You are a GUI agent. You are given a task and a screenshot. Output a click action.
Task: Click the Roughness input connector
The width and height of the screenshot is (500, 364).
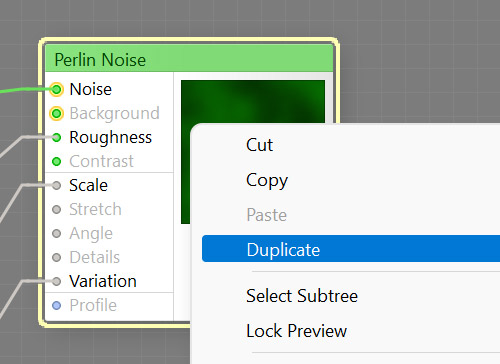[x=57, y=137]
